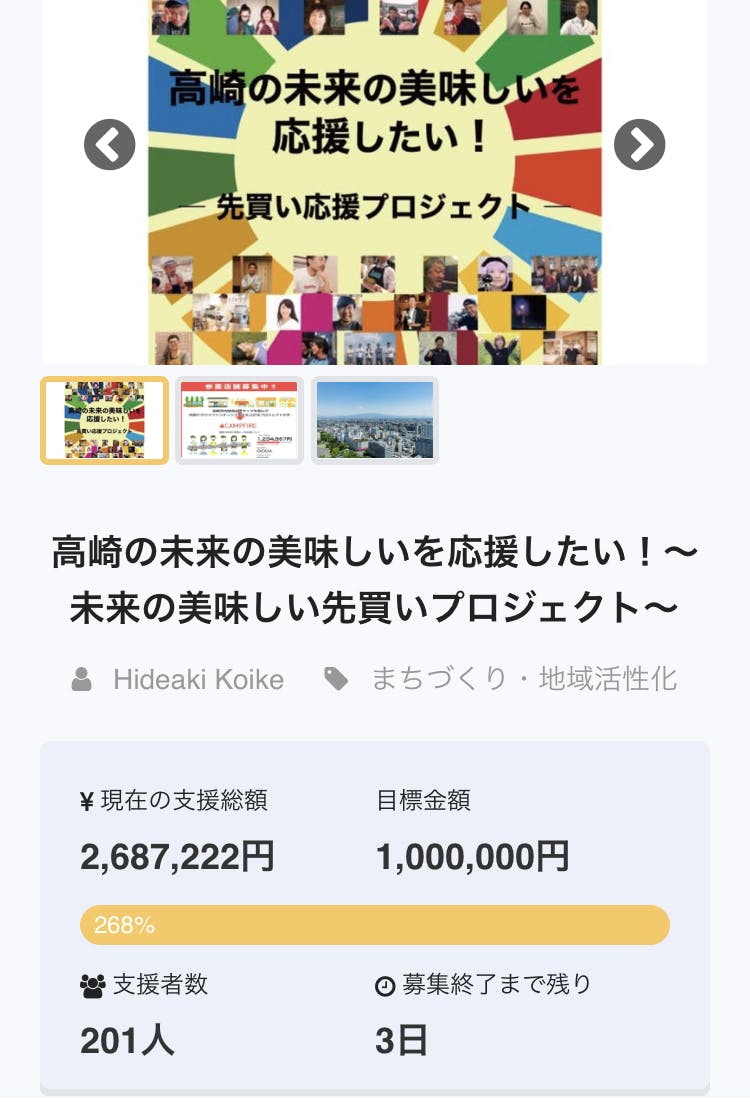The image size is (750, 1106).
Task: Open the main carousel poster image
Action: [x=374, y=180]
